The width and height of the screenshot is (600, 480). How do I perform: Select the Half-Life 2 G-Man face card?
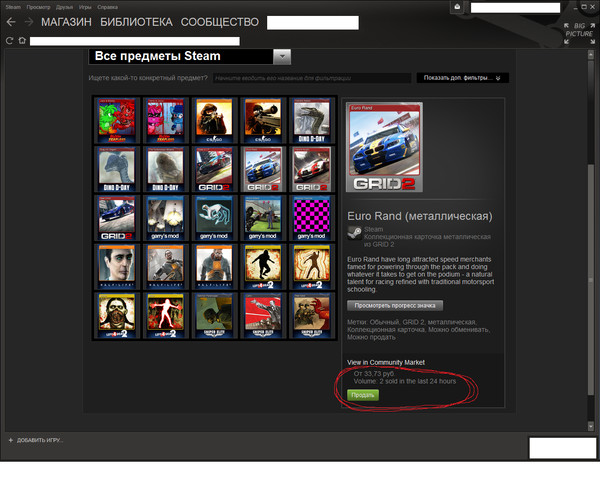coord(117,267)
